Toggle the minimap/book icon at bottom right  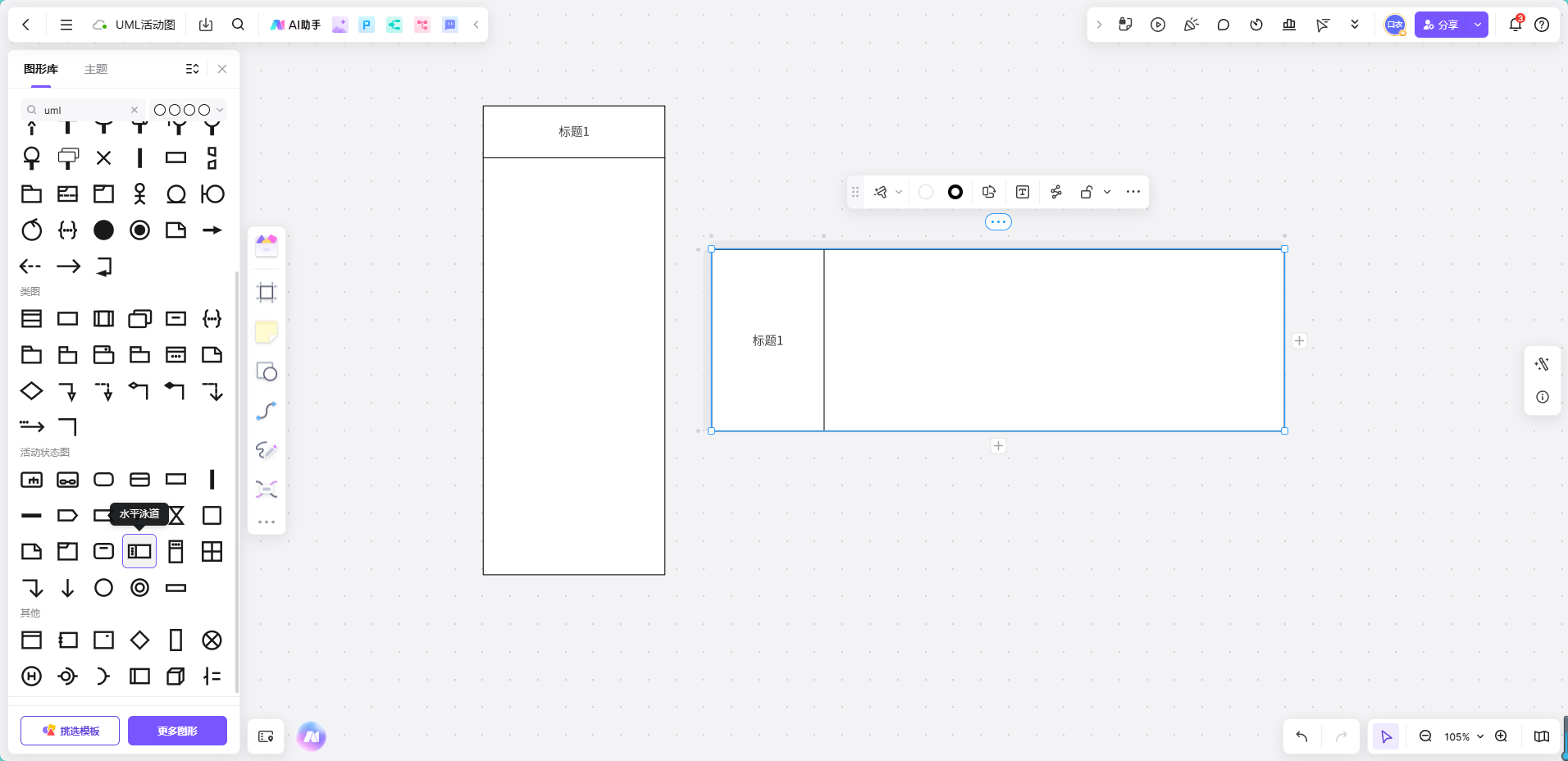click(x=1542, y=736)
